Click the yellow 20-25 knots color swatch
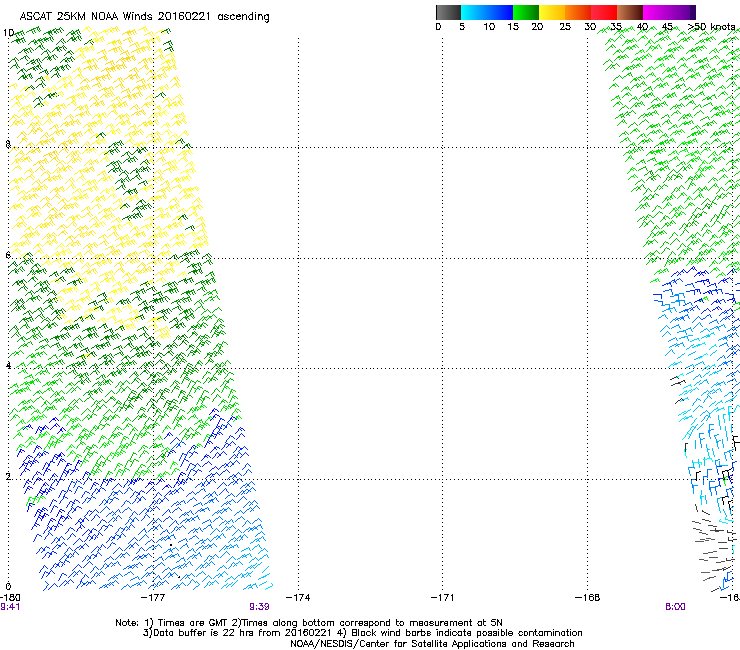The image size is (740, 650). pyautogui.click(x=552, y=12)
